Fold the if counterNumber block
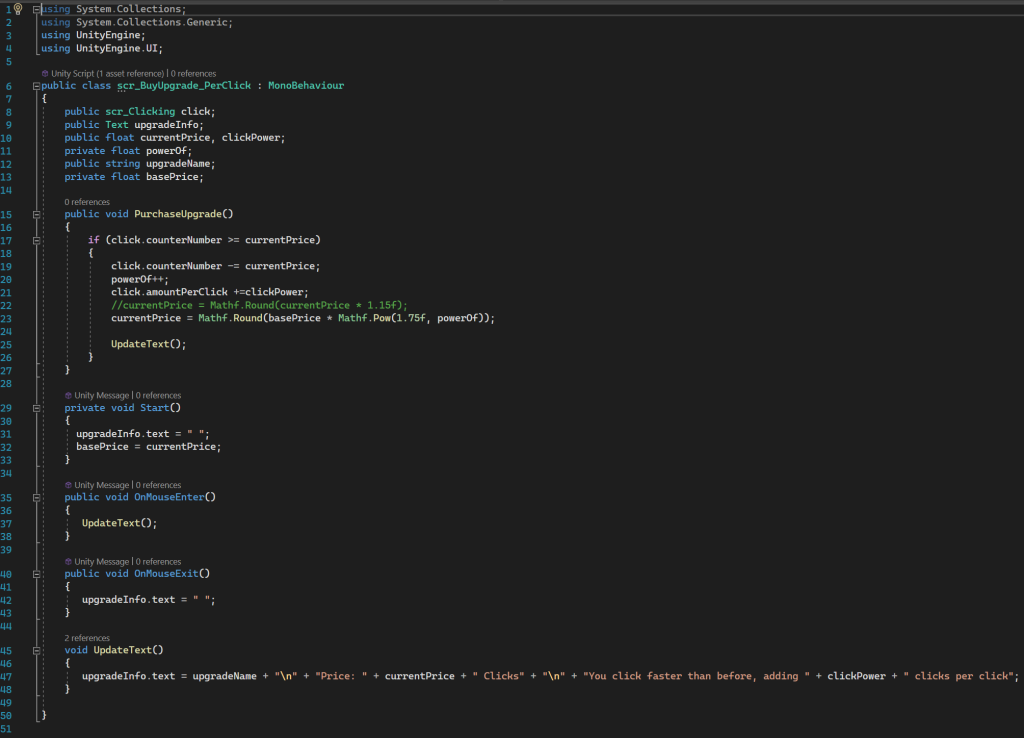Image resolution: width=1024 pixels, height=738 pixels. coord(37,240)
